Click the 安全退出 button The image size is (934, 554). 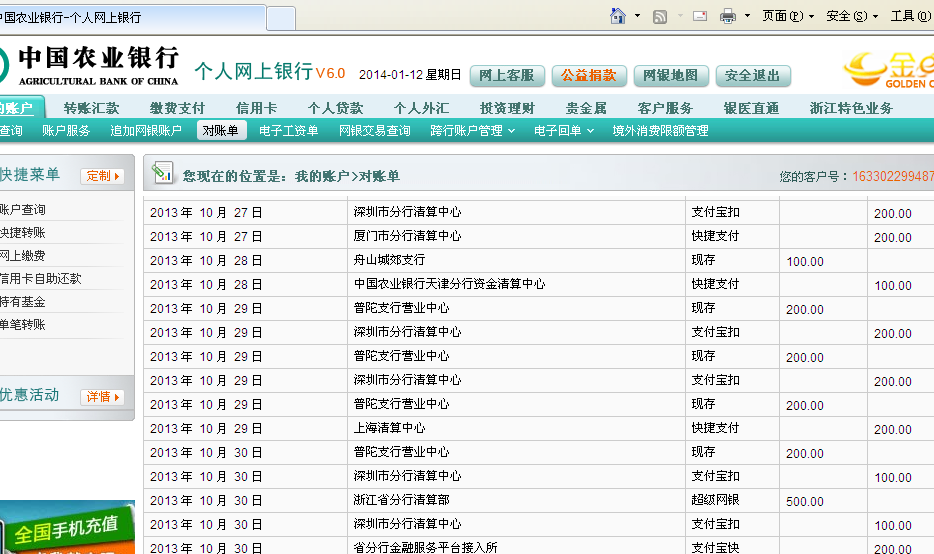(752, 75)
